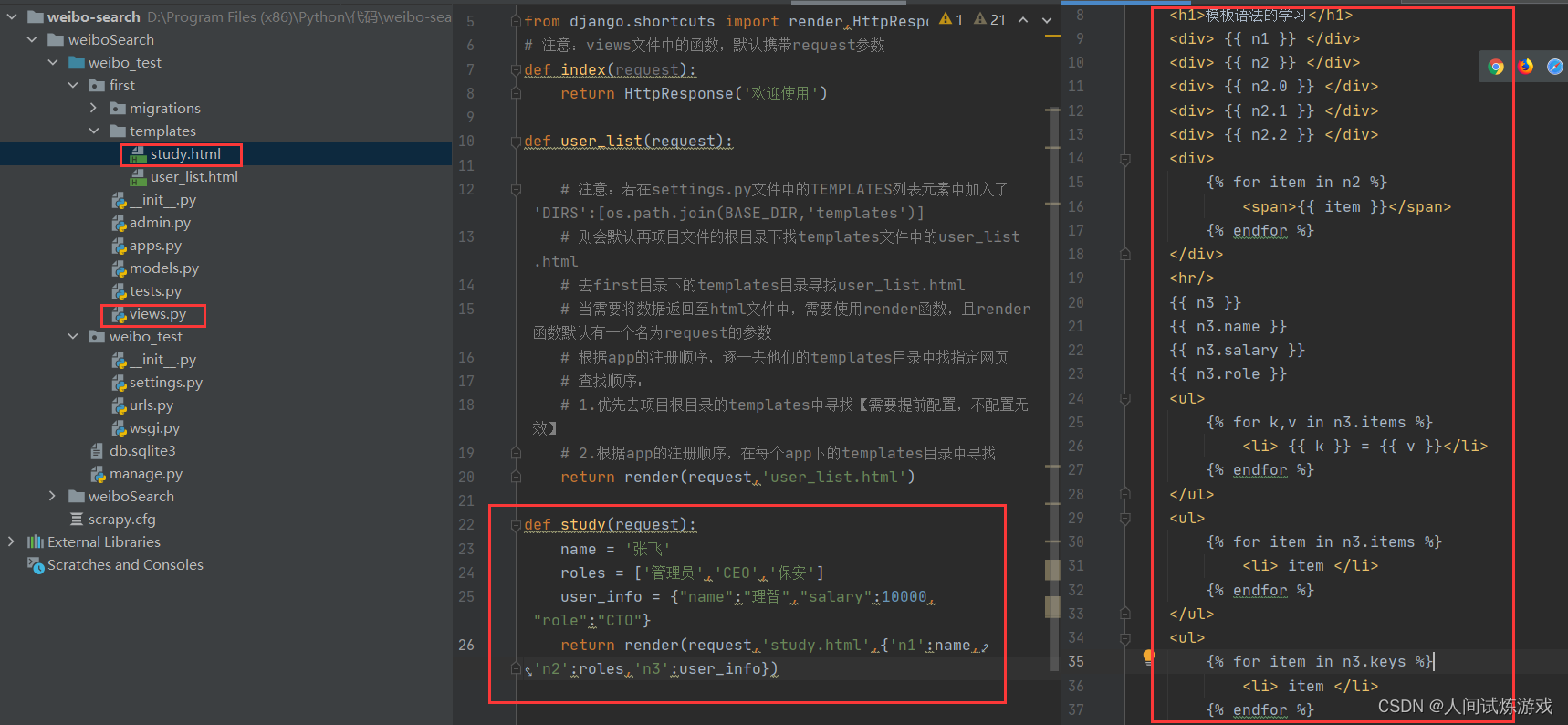Screen dimensions: 1568x725
Task: Select wsgi.py in the tree
Action: 154,428
